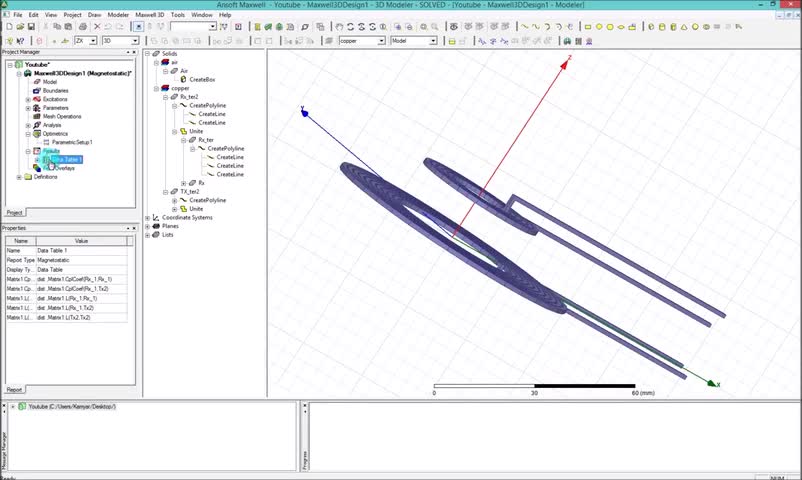The image size is (802, 480).
Task: Open the ZX drawing plane dropdown
Action: point(93,41)
